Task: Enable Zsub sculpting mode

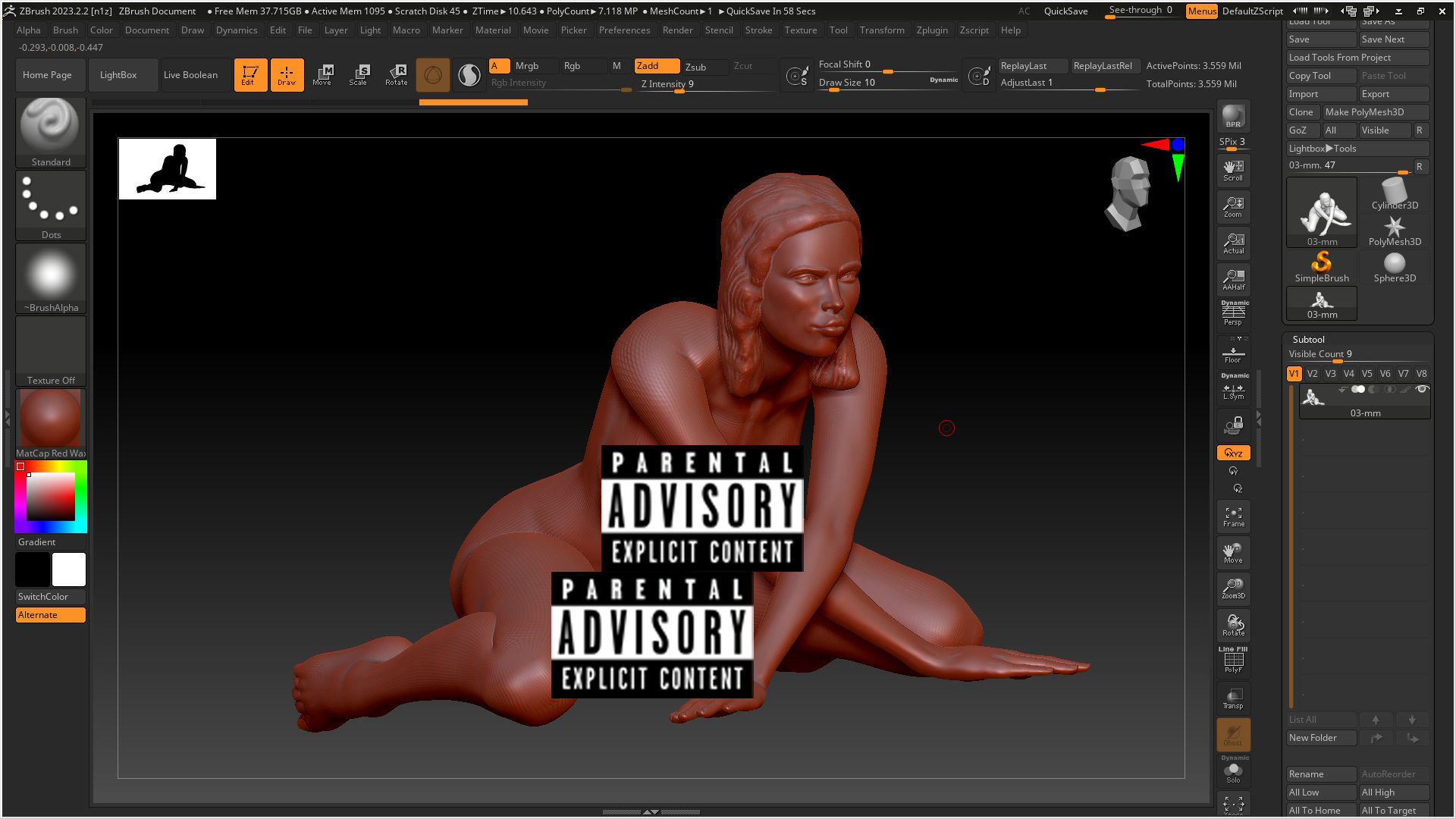Action: [695, 67]
